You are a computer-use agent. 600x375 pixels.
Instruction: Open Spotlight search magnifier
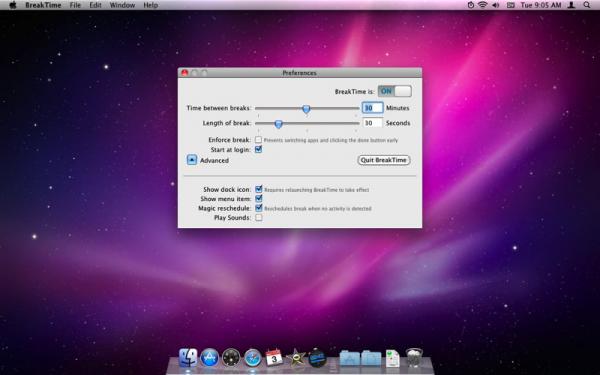587,5
